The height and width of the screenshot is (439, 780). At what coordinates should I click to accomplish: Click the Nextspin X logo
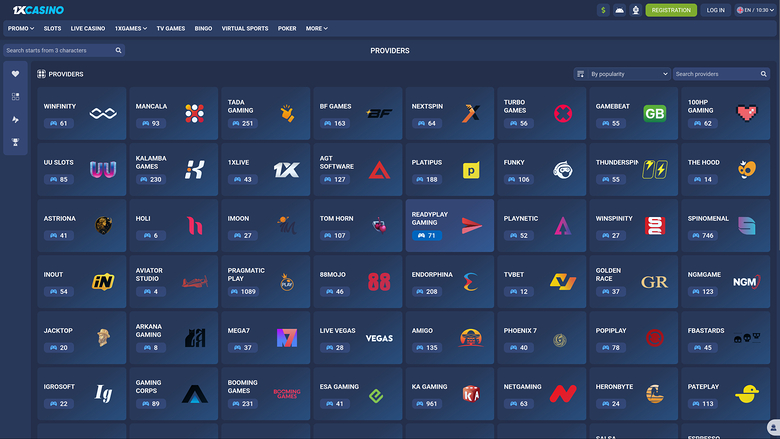(x=471, y=114)
